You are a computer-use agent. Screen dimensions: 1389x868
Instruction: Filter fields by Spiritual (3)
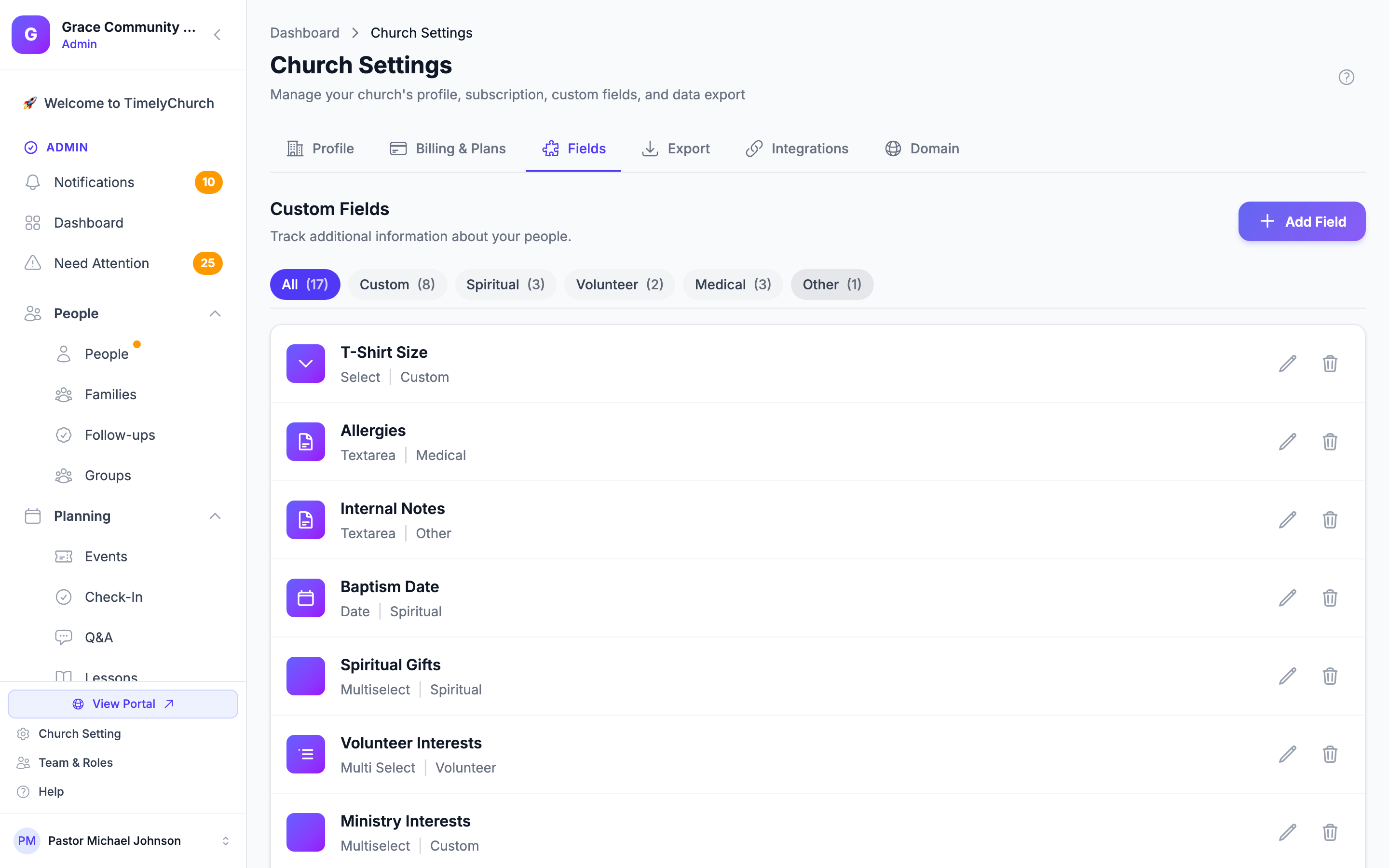tap(505, 284)
